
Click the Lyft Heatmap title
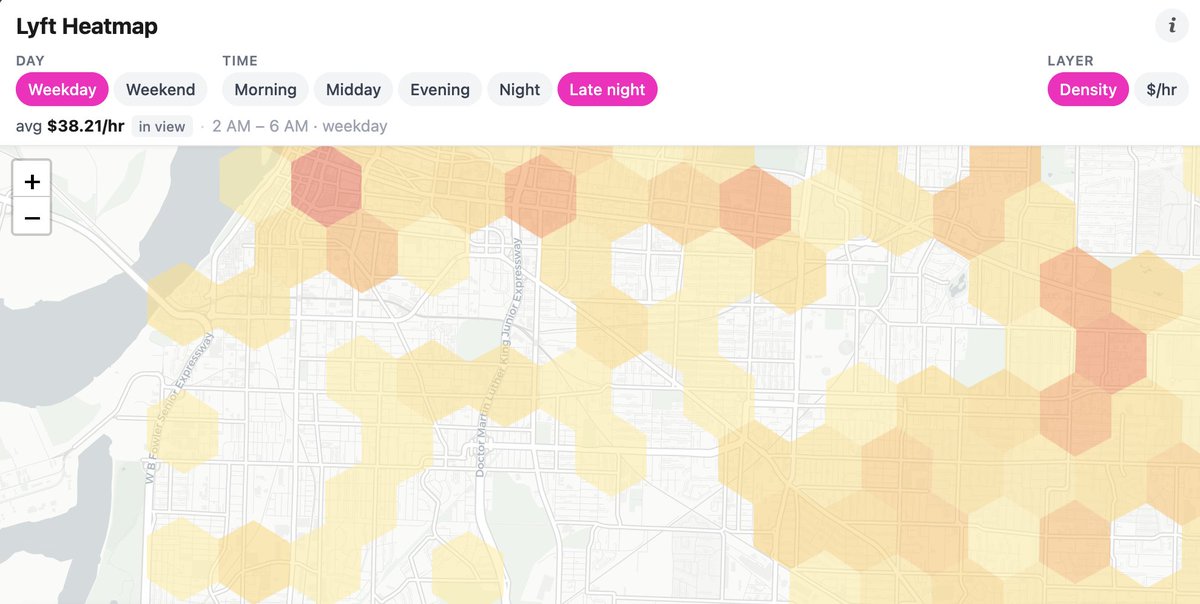tap(87, 27)
